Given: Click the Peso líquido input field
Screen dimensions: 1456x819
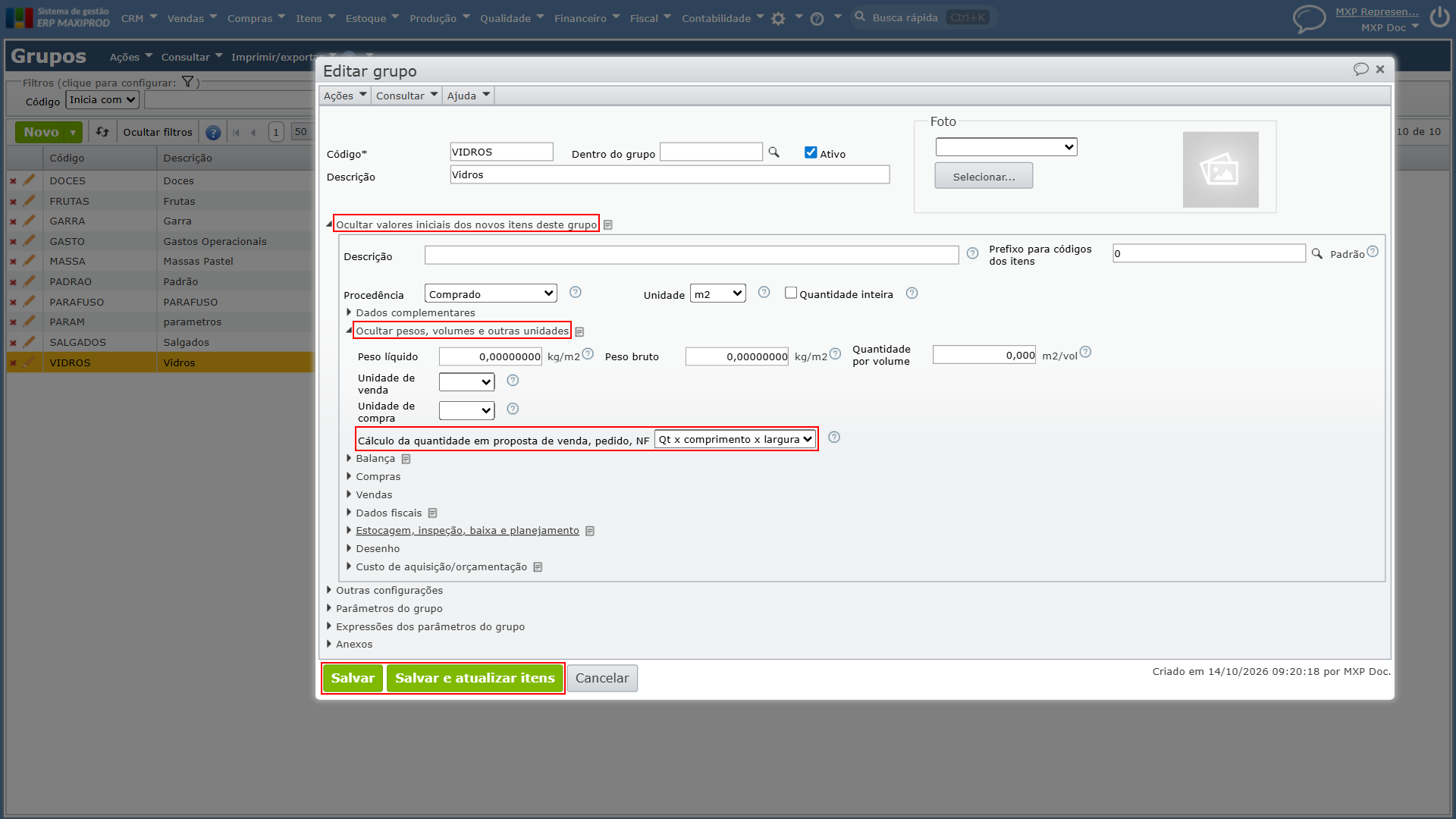Looking at the screenshot, I should pyautogui.click(x=491, y=356).
